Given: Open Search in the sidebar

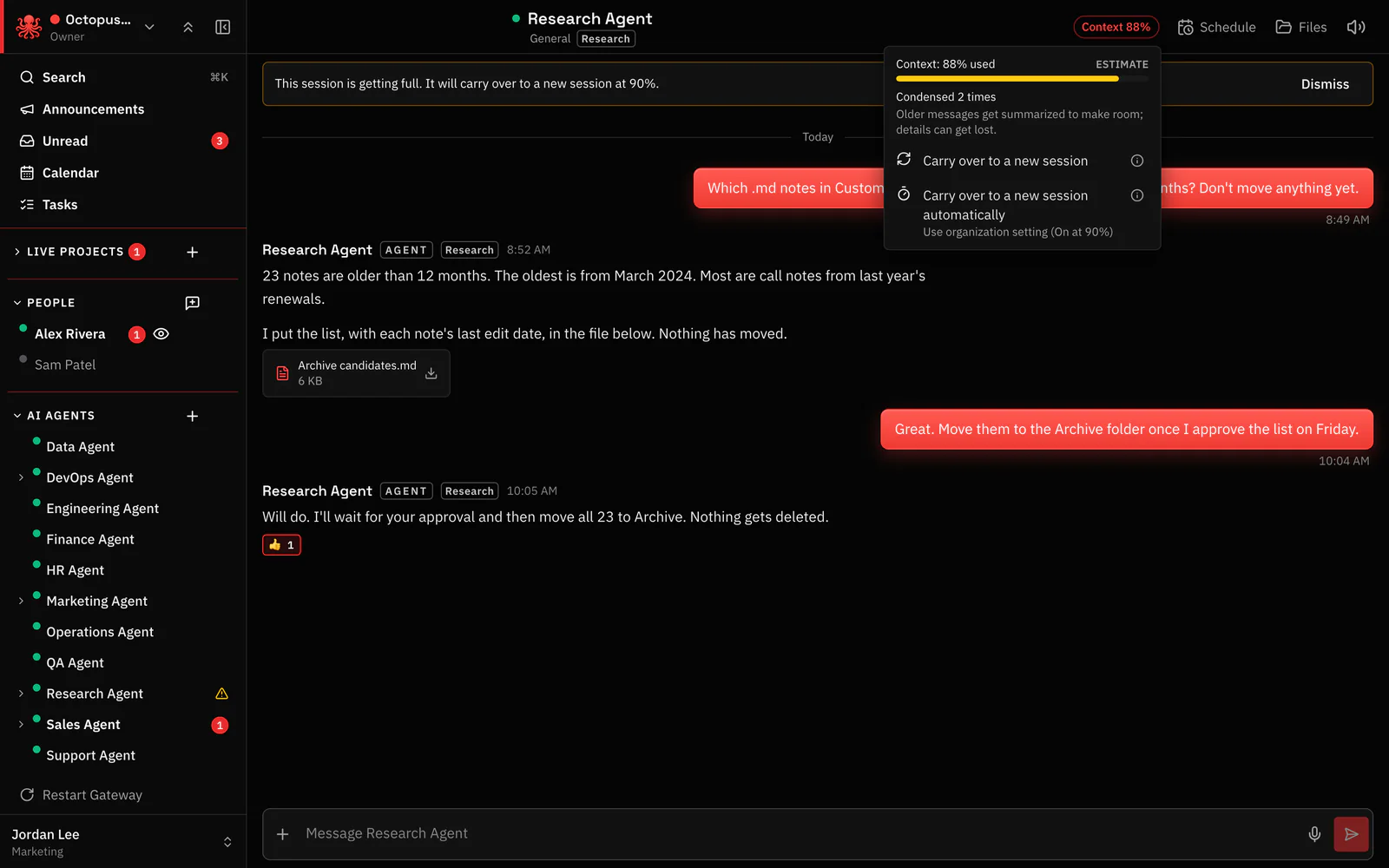Looking at the screenshot, I should tap(123, 77).
